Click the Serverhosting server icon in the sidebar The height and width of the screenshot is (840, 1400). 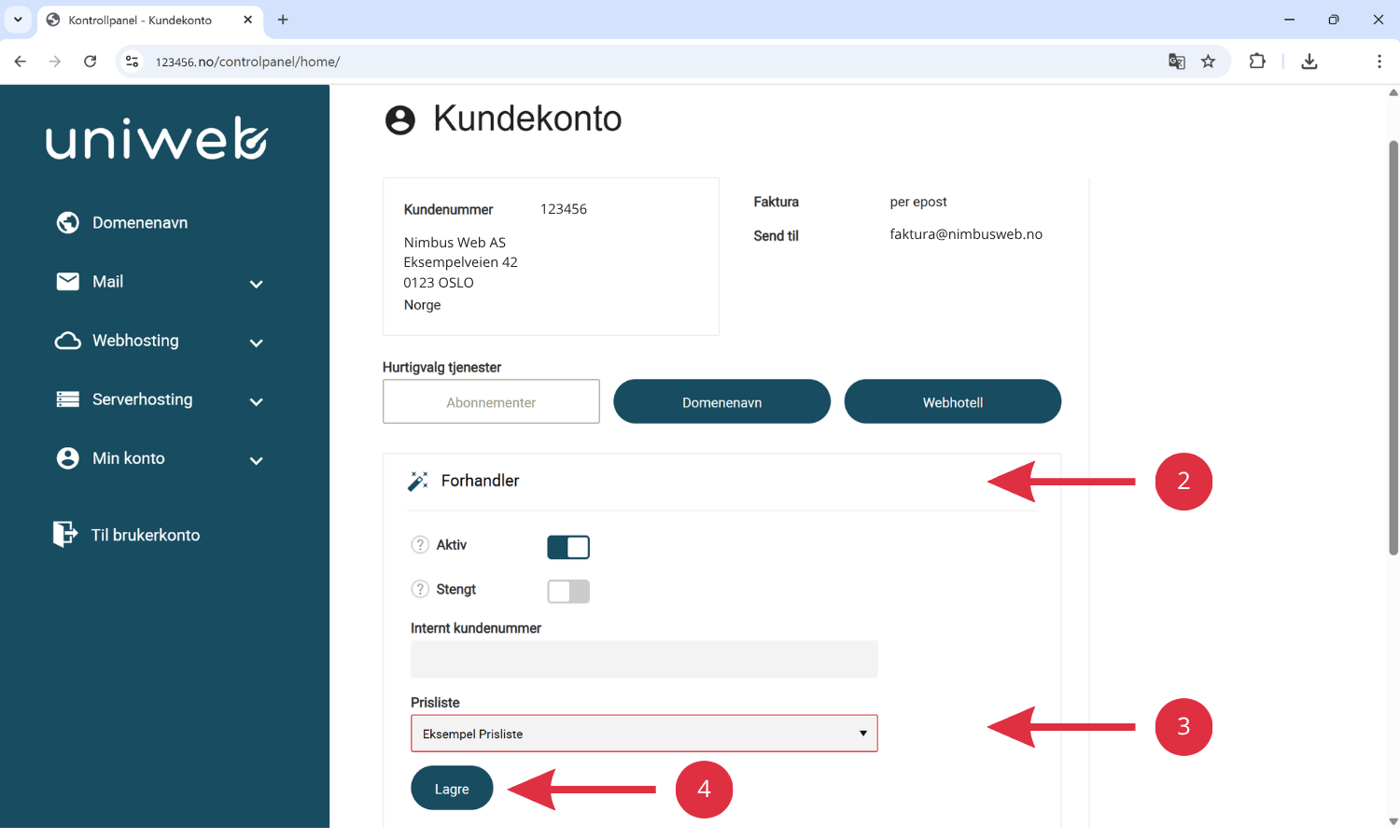pos(68,399)
